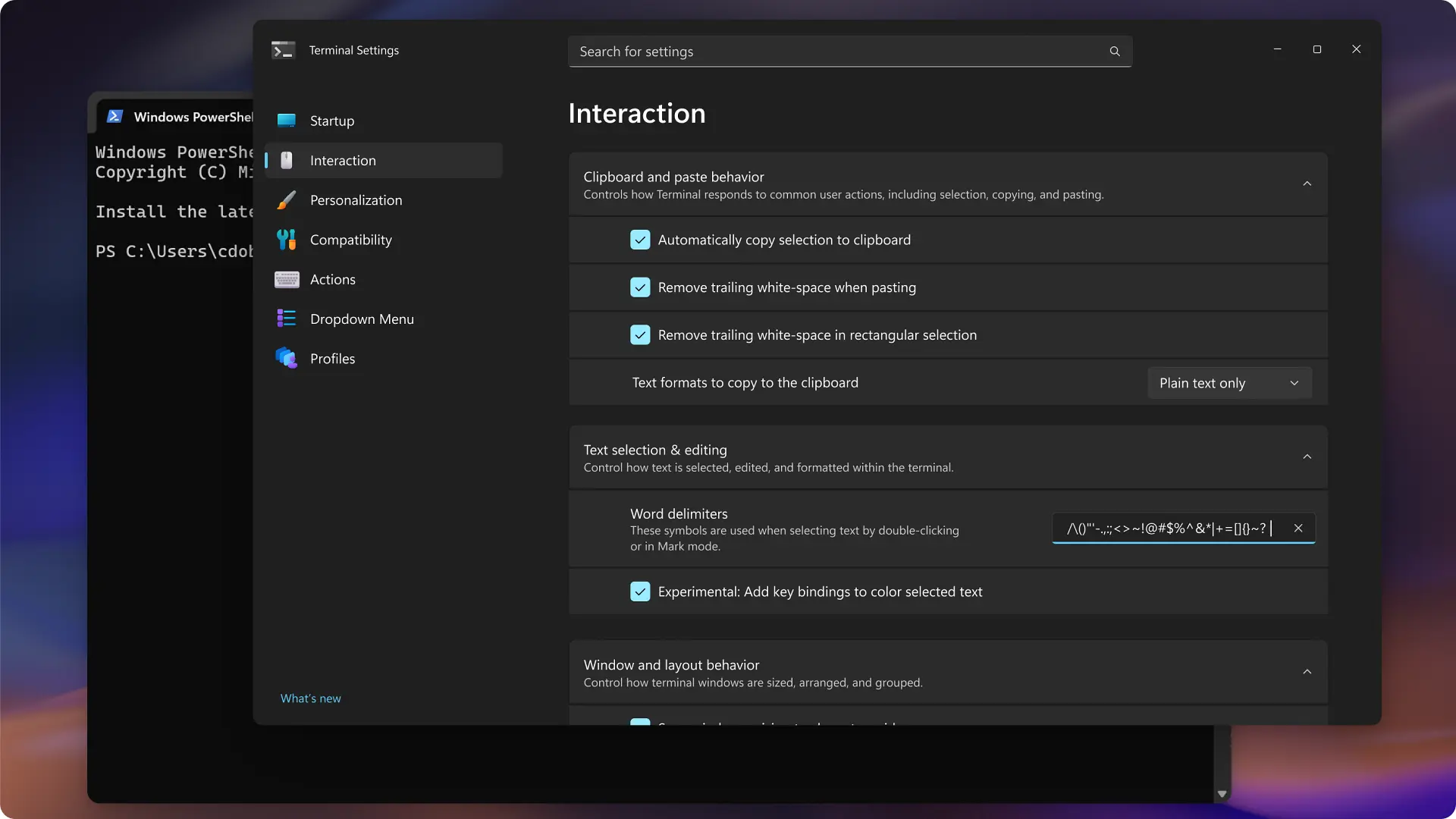The width and height of the screenshot is (1456, 819).
Task: Click the Dropdown Menu list icon
Action: coord(286,318)
